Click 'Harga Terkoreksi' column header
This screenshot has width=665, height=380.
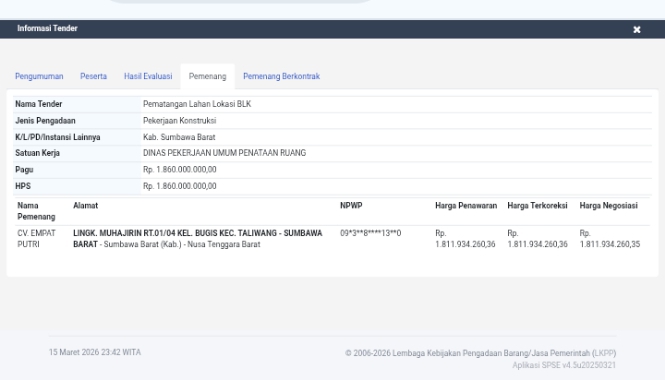click(x=537, y=205)
